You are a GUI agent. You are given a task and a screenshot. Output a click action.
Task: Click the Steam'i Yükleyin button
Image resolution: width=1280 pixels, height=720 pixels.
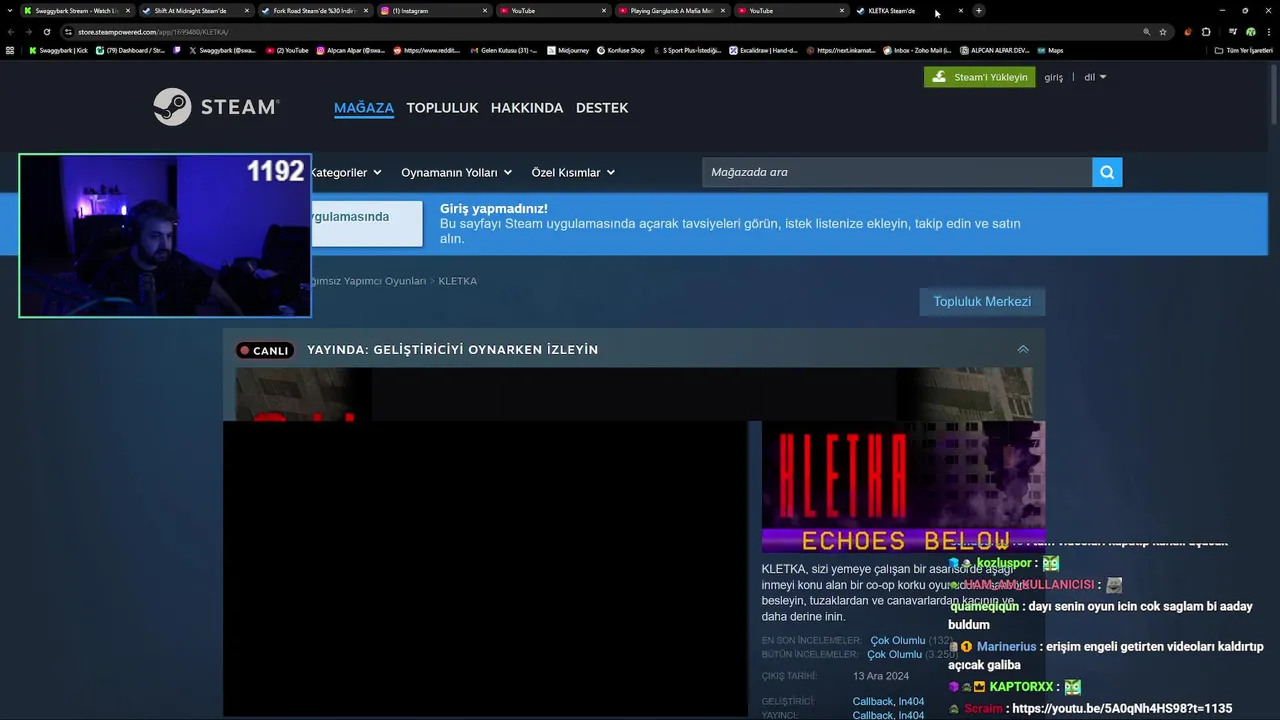pos(980,77)
